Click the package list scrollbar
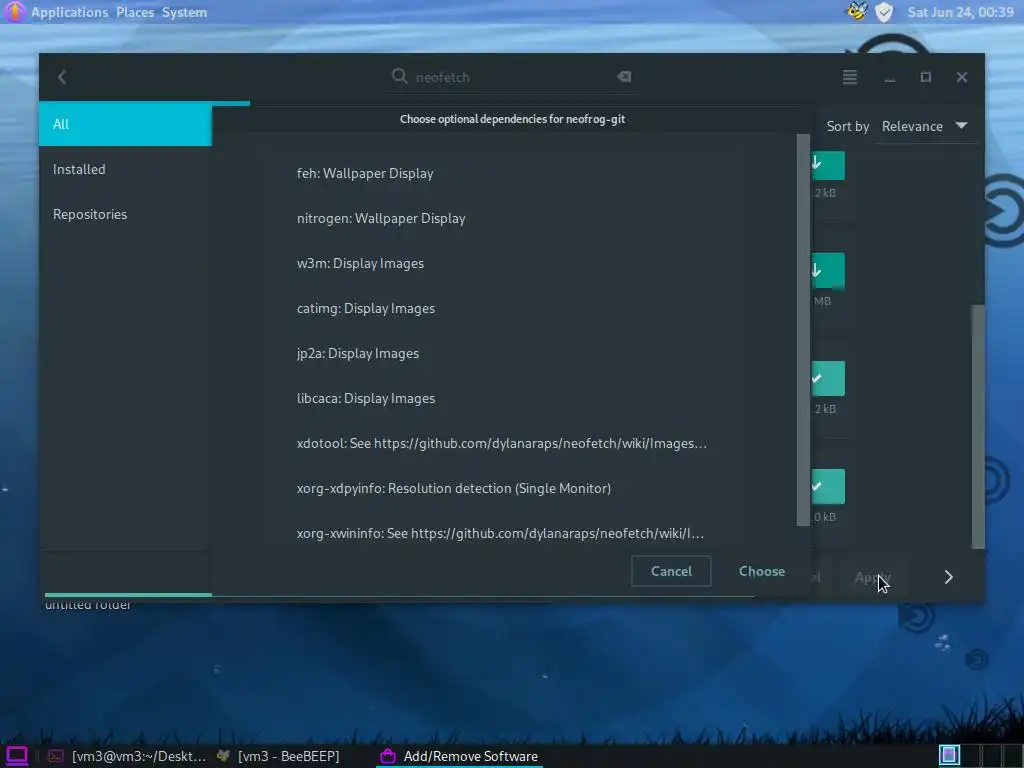Screen dimensions: 1024x768 [978, 426]
